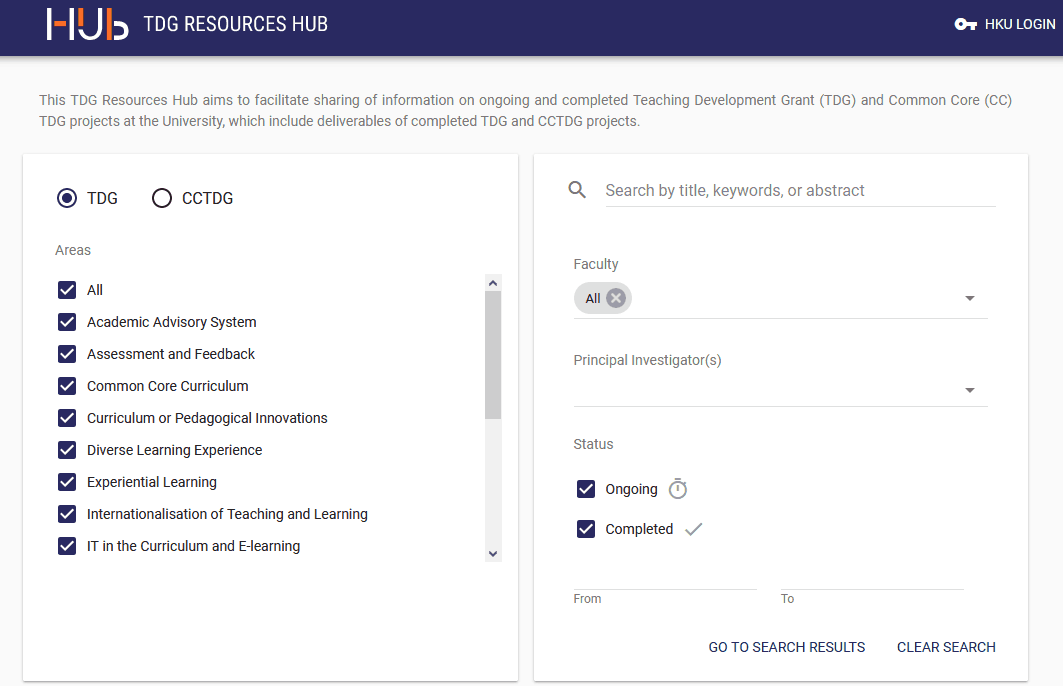
Task: Click the Faculty field label
Action: click(596, 264)
